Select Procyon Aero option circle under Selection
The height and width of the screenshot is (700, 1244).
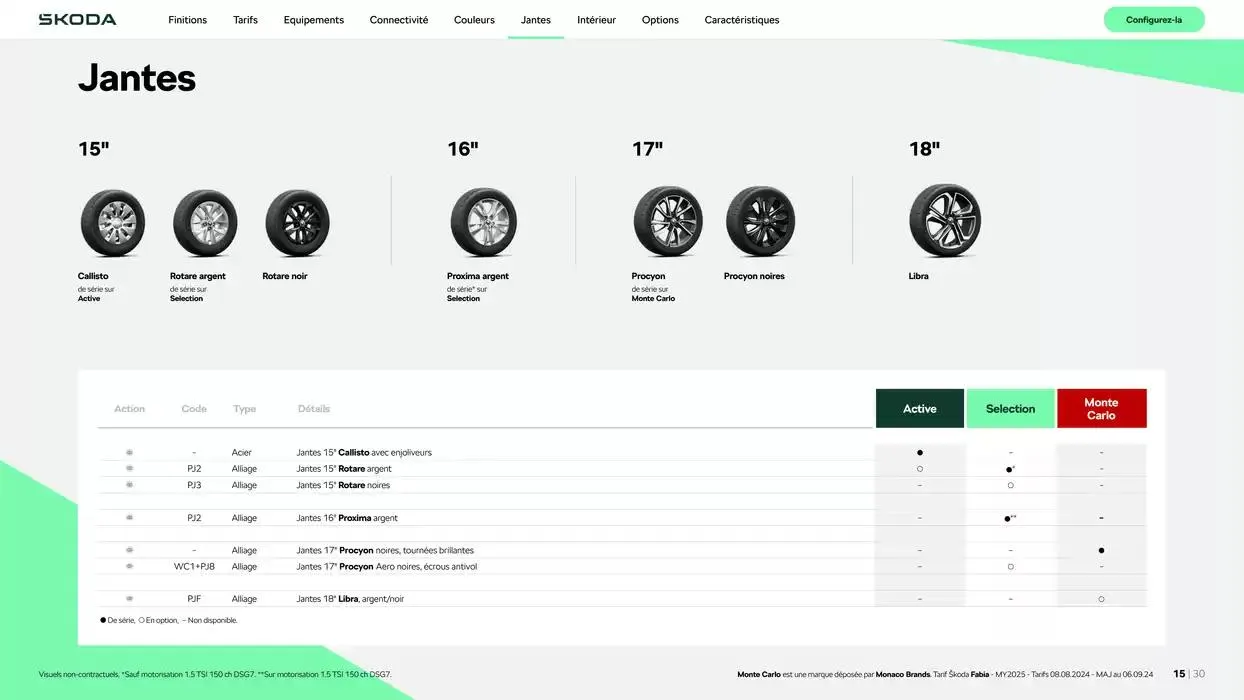[x=1010, y=567]
